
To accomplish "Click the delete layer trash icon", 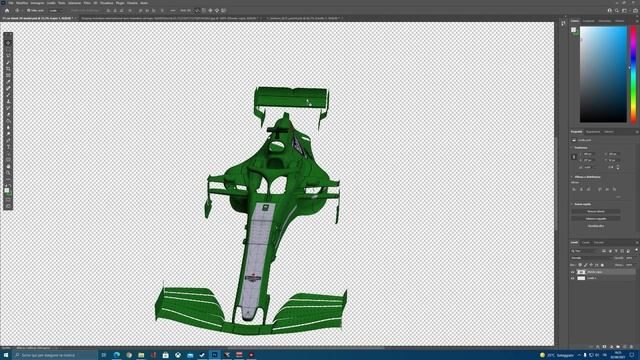I will point(631,347).
